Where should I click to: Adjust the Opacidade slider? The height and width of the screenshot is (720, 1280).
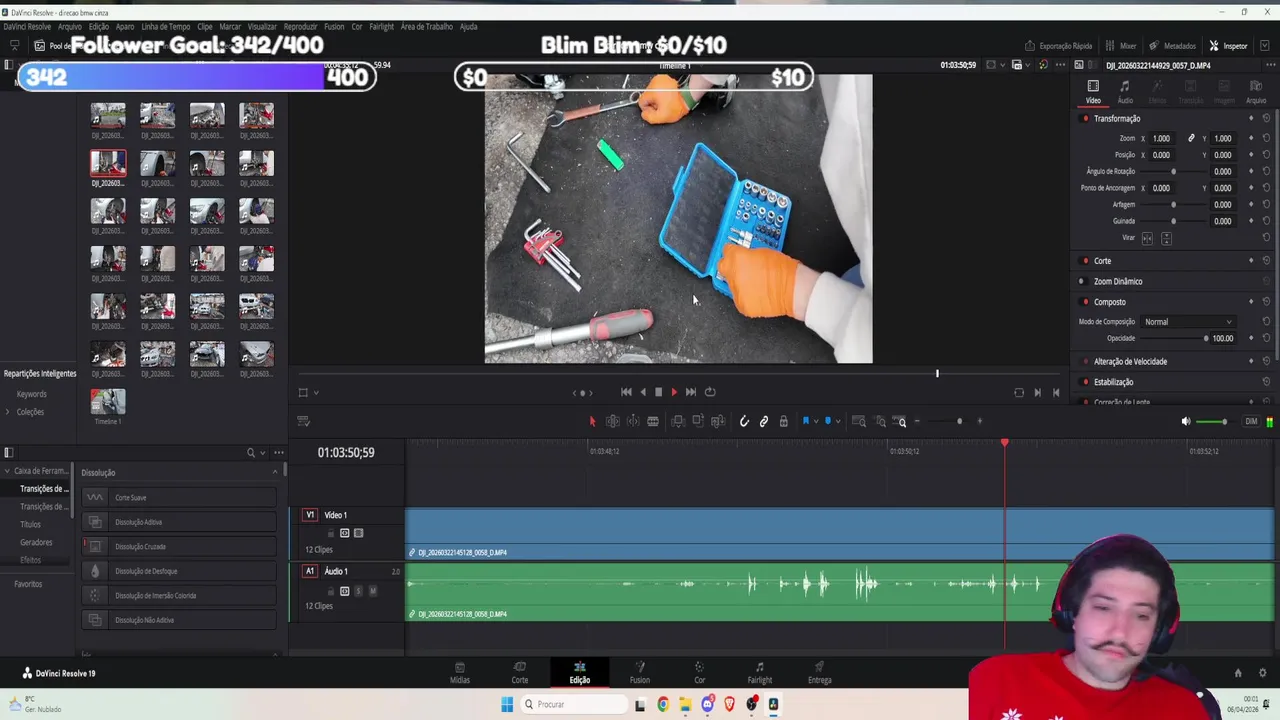click(1175, 338)
